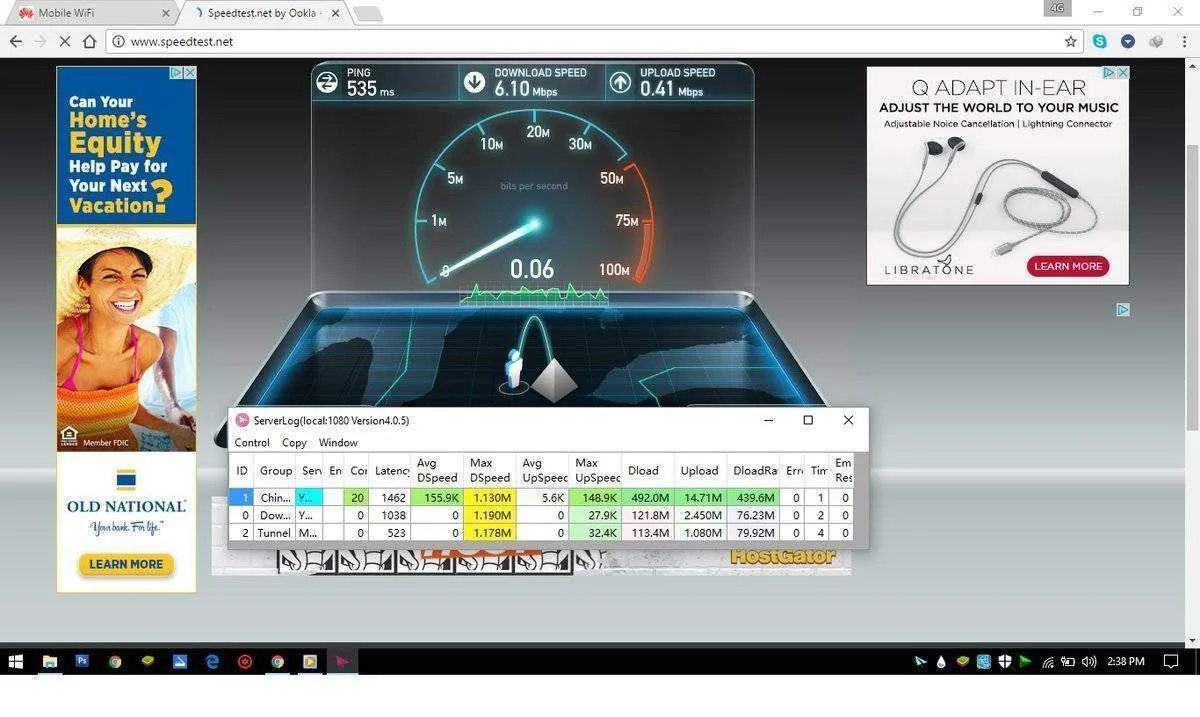Click the 2:38 PM clock
Screen dimensions: 1200x717
[x=1126, y=661]
